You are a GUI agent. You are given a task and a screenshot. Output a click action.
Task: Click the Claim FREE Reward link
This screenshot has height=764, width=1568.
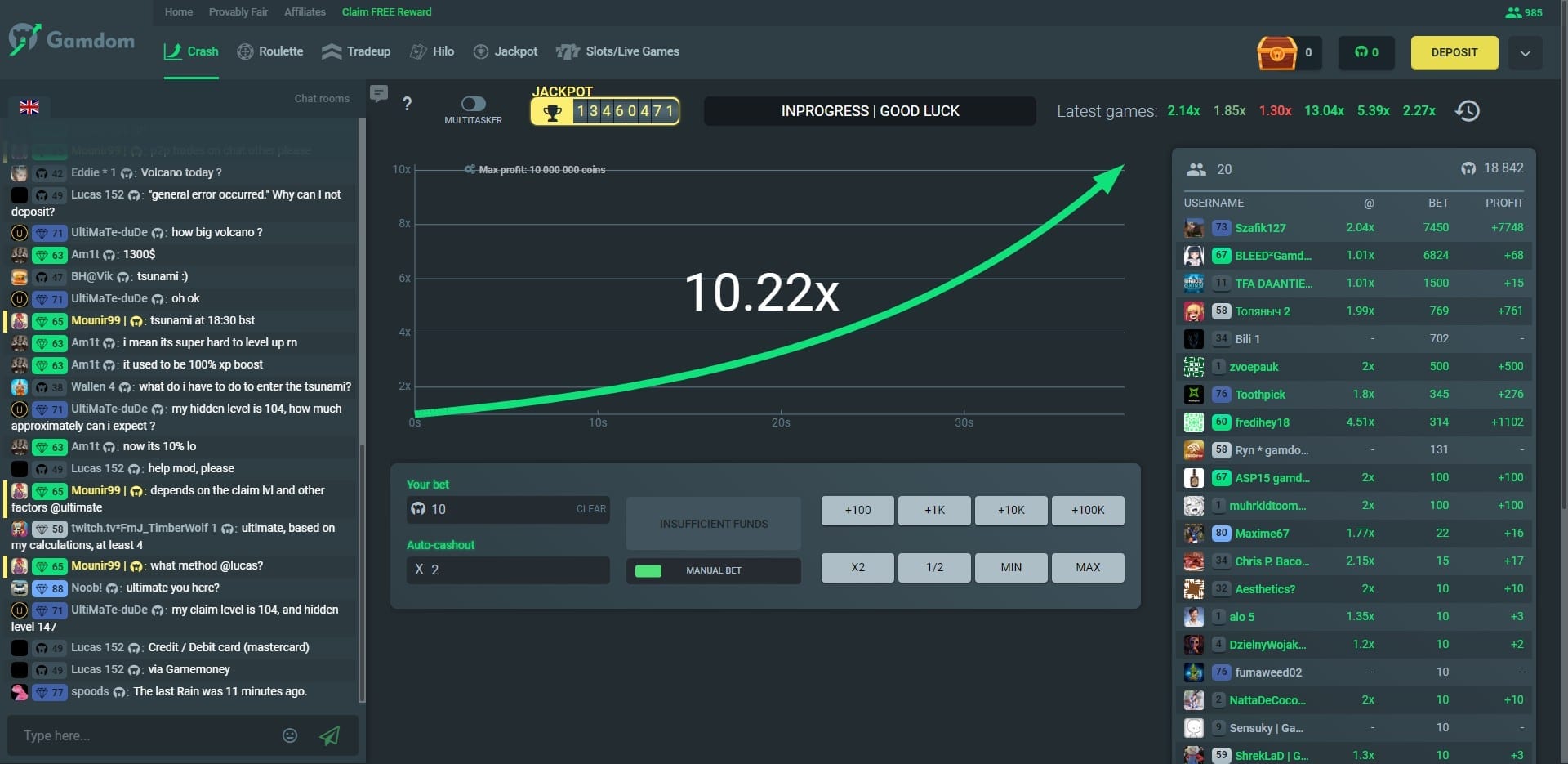click(x=385, y=12)
